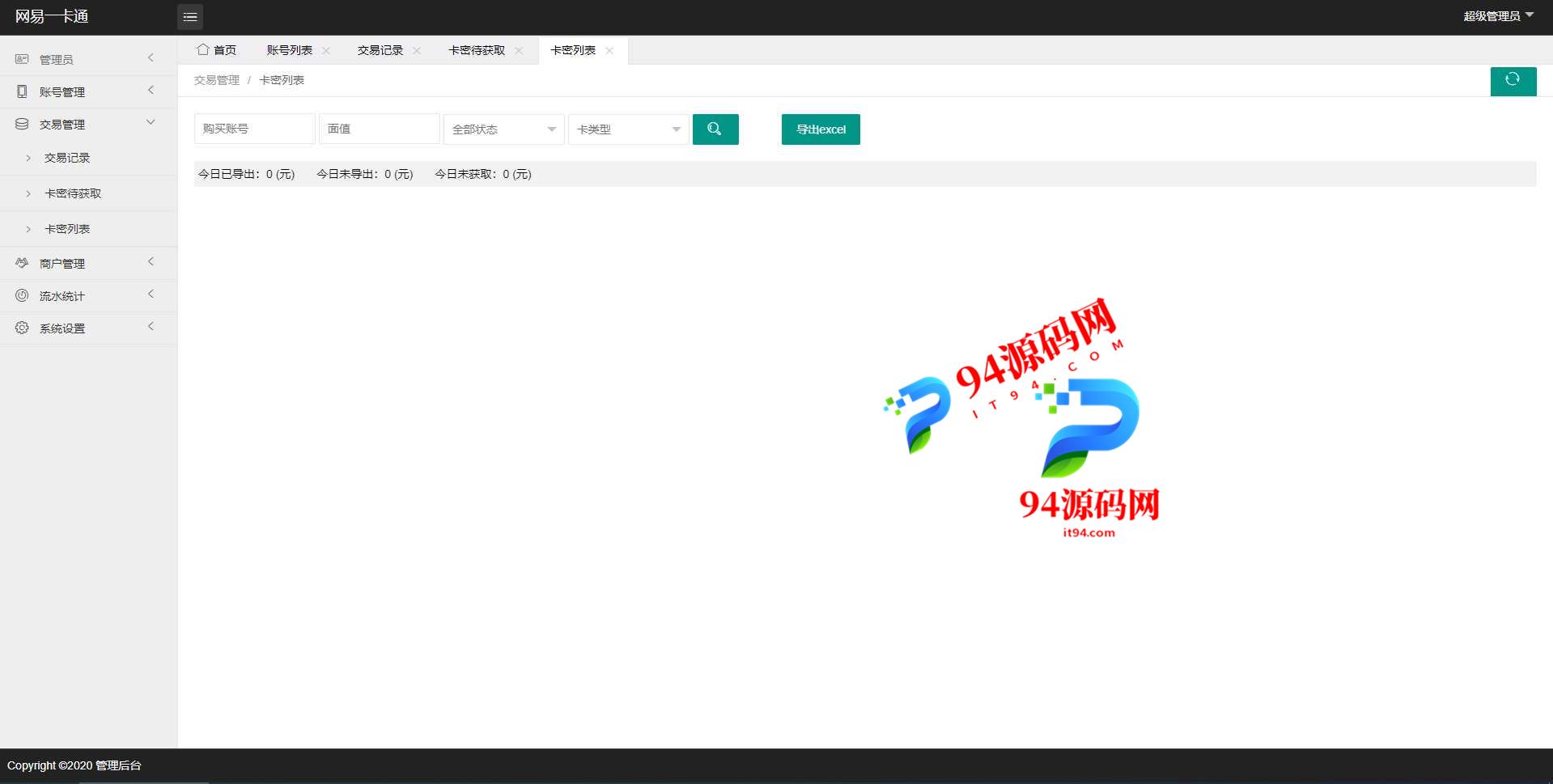
Task: Click the home icon on 首页 tab
Action: [x=203, y=49]
